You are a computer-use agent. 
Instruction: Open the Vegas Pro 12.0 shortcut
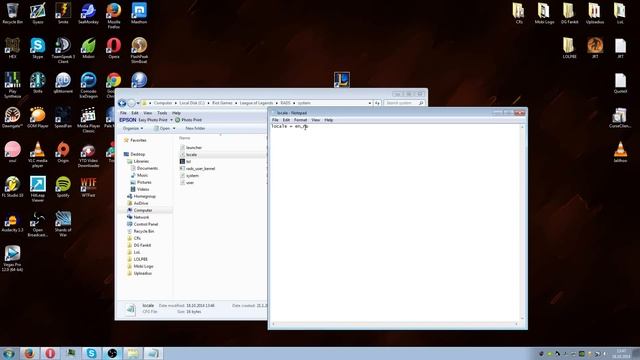[x=12, y=258]
